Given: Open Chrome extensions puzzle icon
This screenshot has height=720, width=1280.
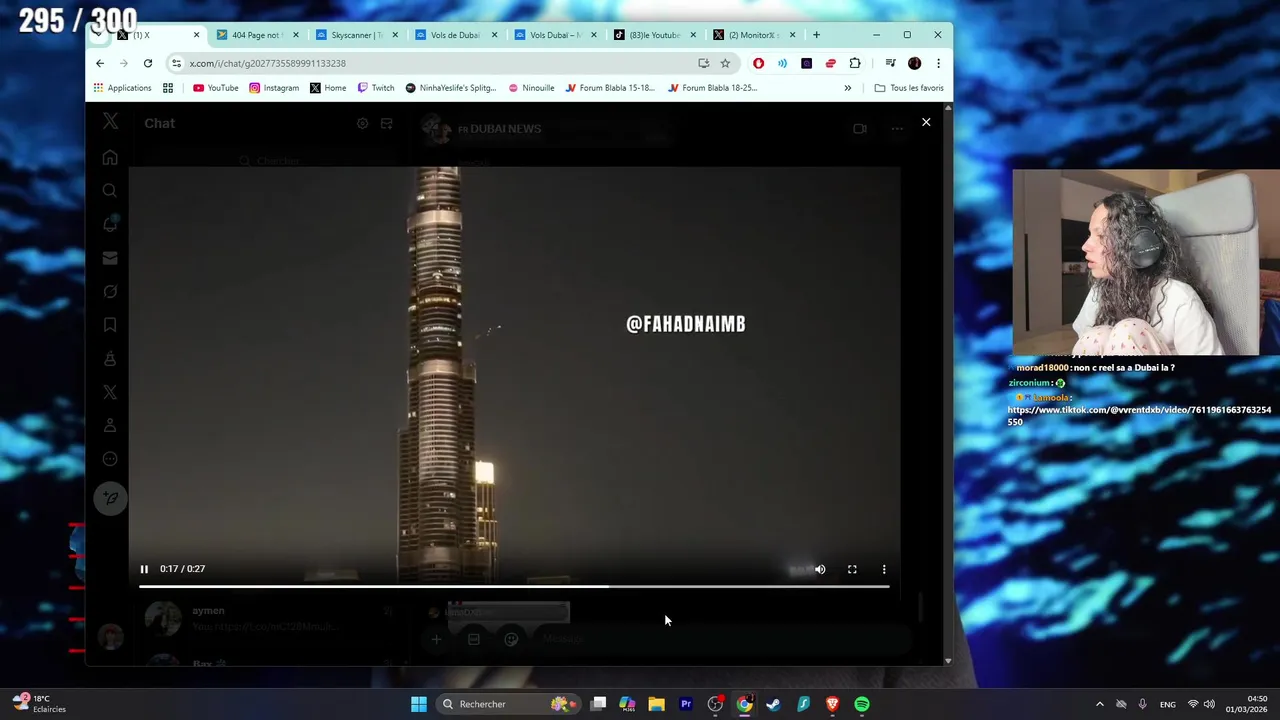Looking at the screenshot, I should [x=855, y=63].
